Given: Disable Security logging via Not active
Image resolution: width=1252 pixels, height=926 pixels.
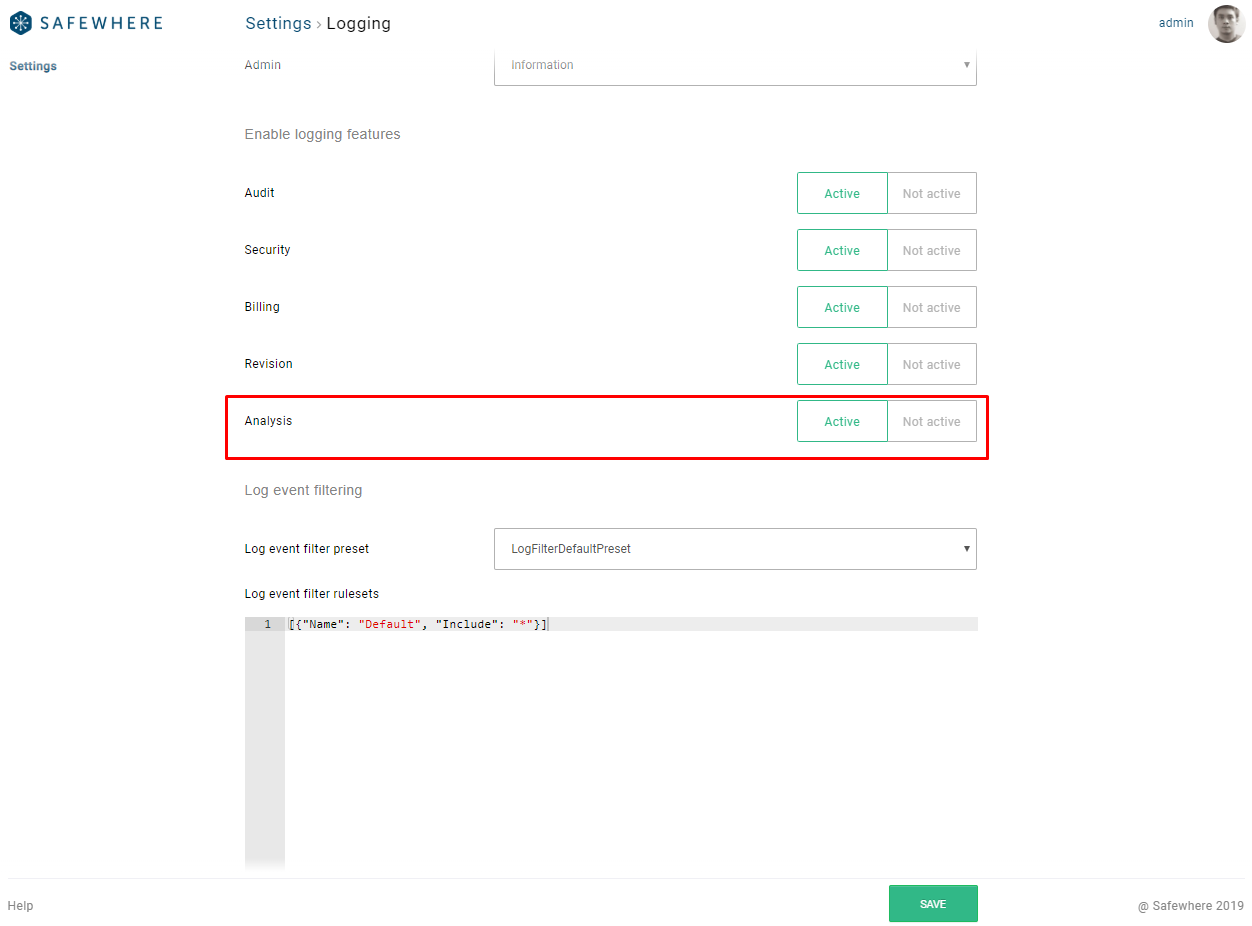Looking at the screenshot, I should point(931,249).
